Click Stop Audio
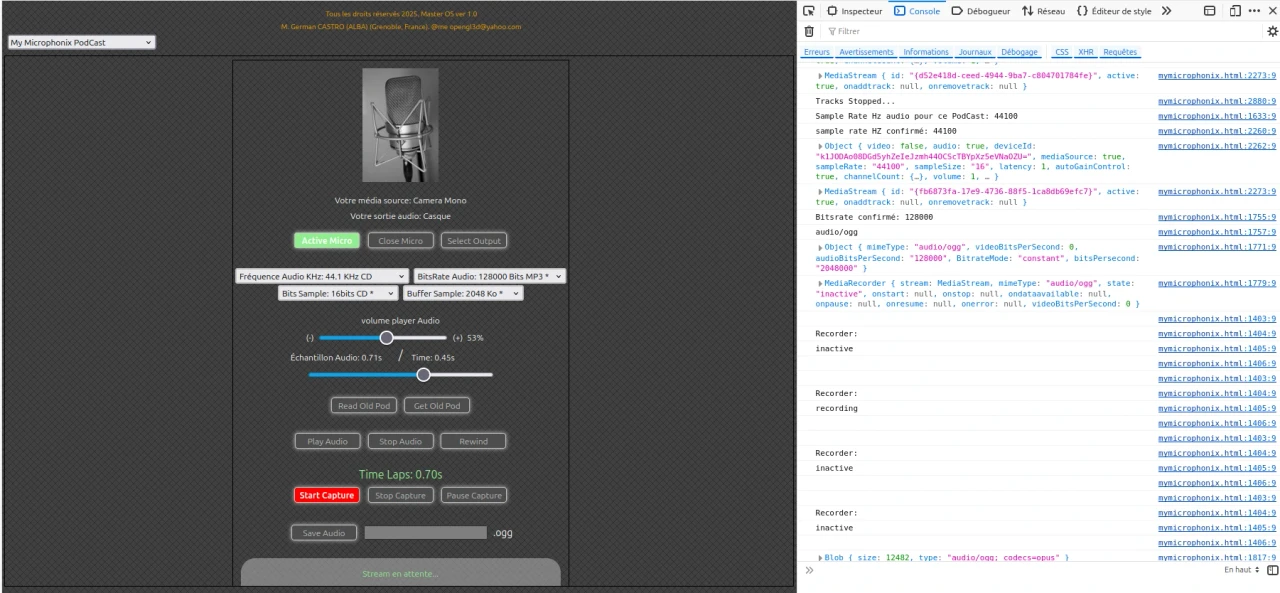Viewport: 1280px width, 593px height. point(400,441)
